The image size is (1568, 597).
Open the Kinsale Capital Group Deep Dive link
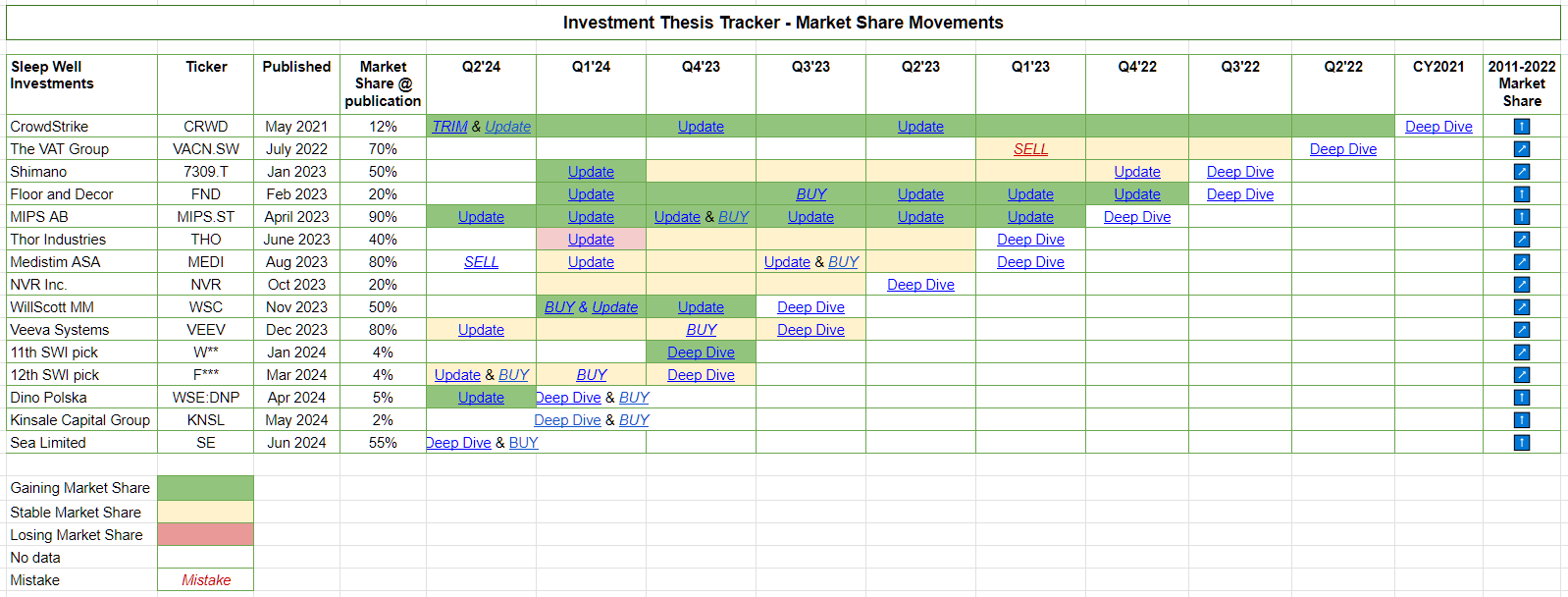567,420
